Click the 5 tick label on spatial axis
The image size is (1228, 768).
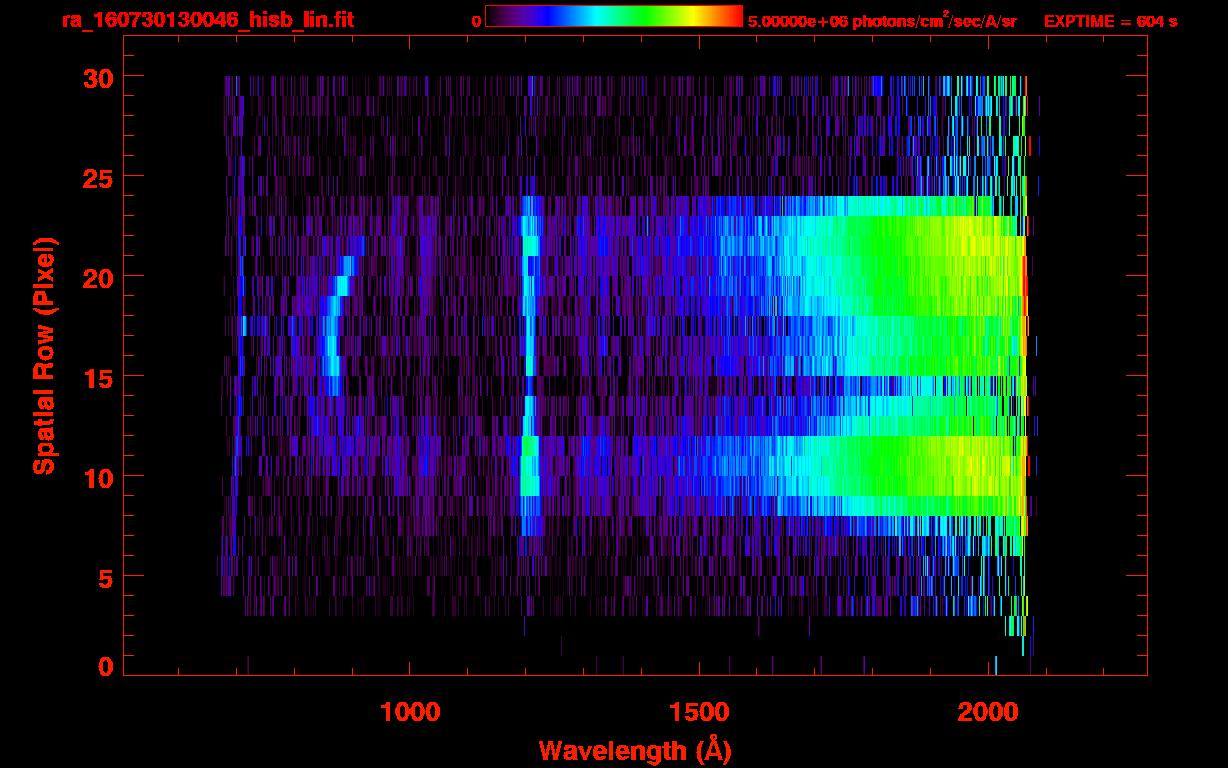pos(104,577)
